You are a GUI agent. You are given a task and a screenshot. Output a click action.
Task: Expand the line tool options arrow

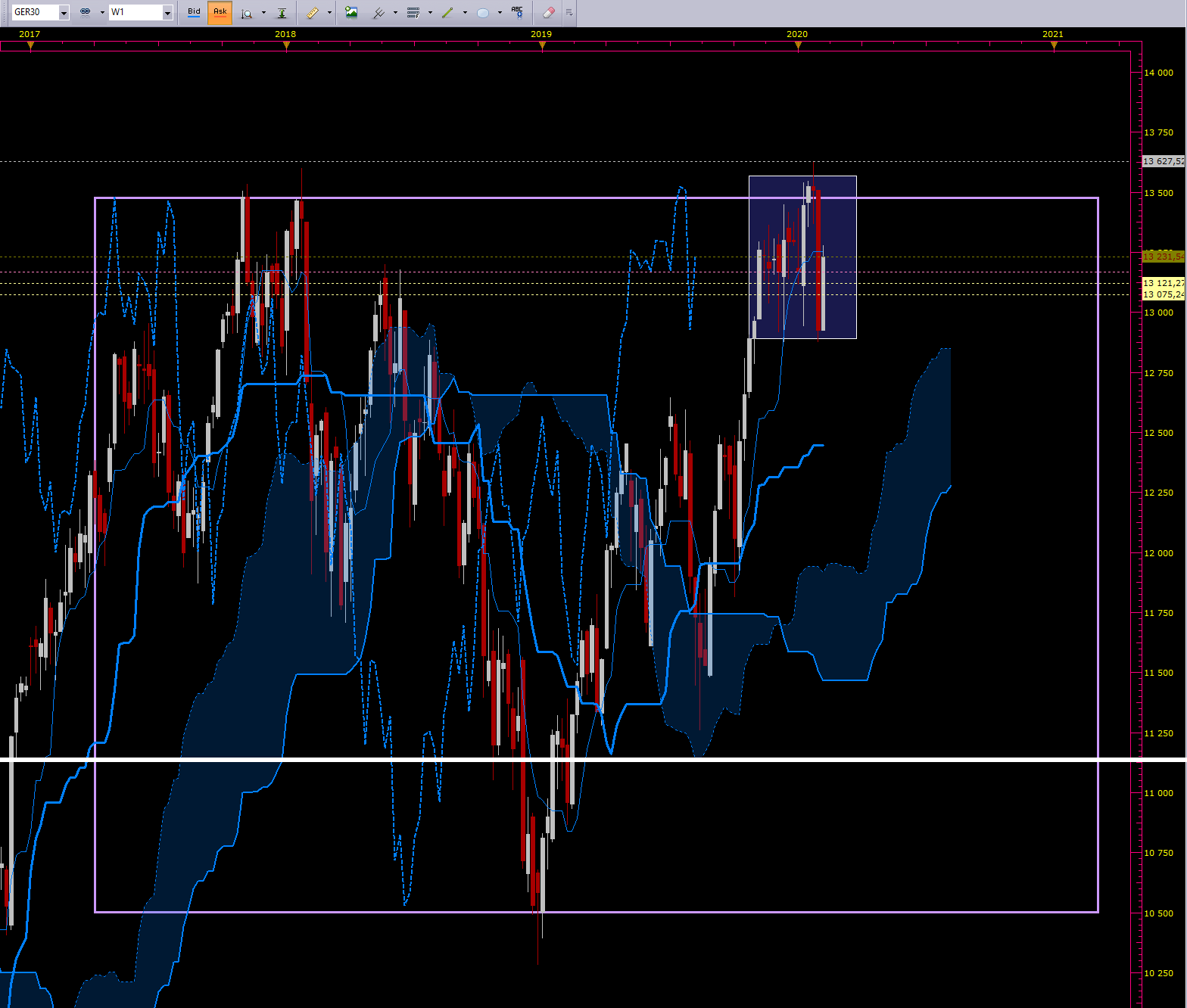click(x=465, y=12)
